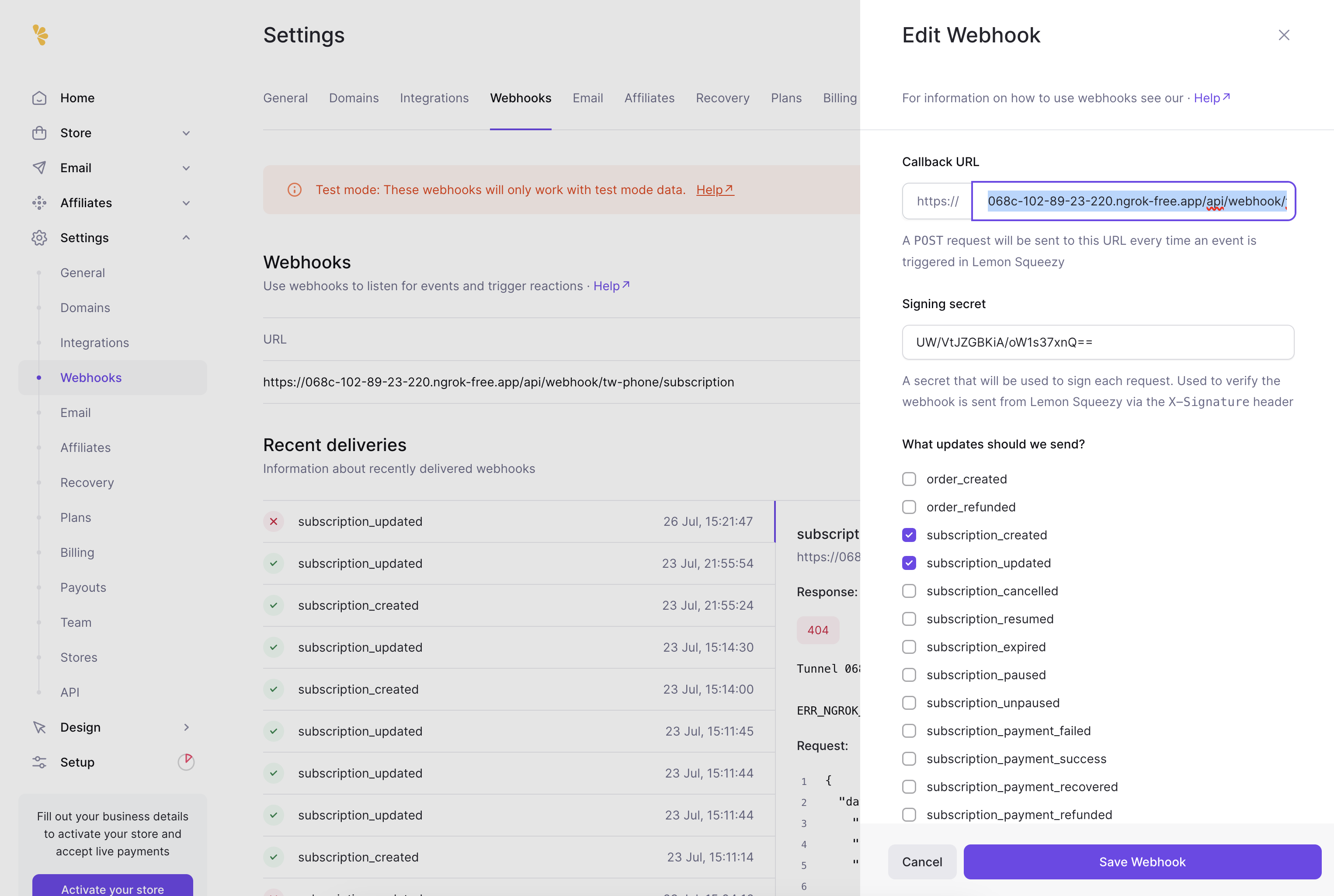Click the 404 response status badge

pos(817,630)
